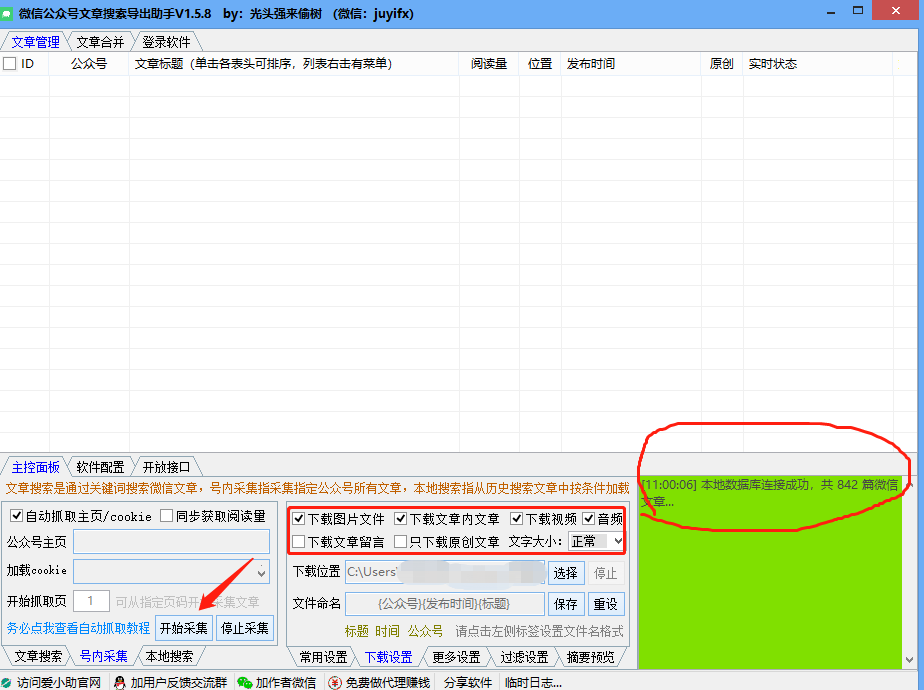
Task: Click 保存 to save file naming
Action: tap(566, 604)
